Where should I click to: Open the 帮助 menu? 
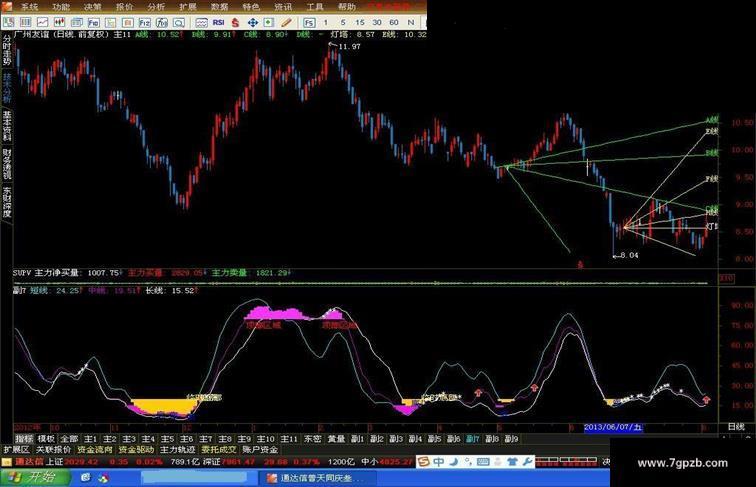pos(347,7)
